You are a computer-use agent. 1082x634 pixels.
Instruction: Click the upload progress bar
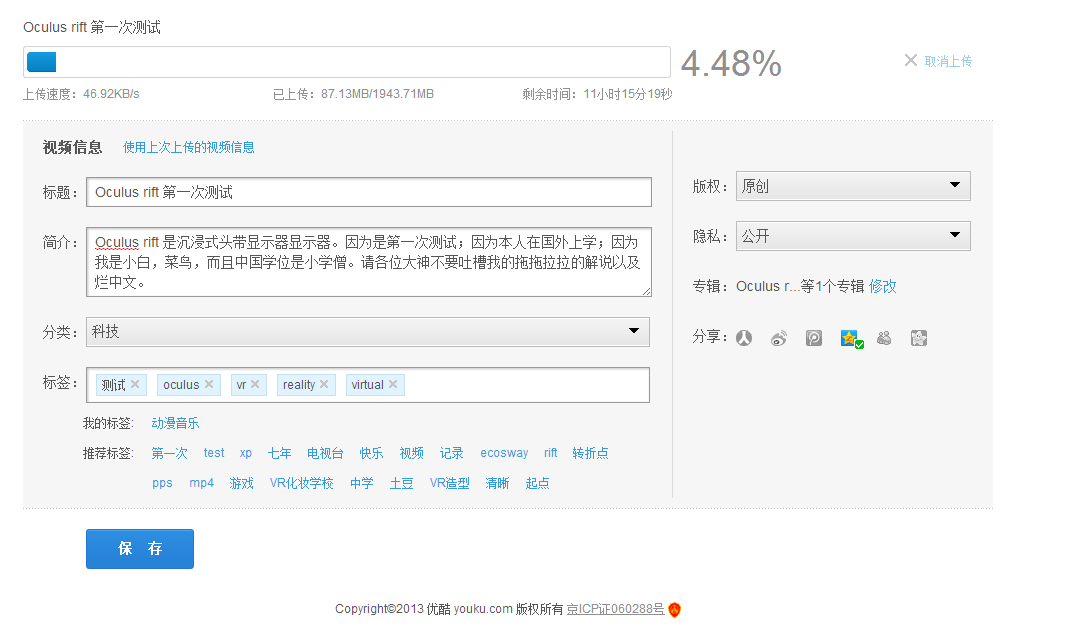coord(347,62)
